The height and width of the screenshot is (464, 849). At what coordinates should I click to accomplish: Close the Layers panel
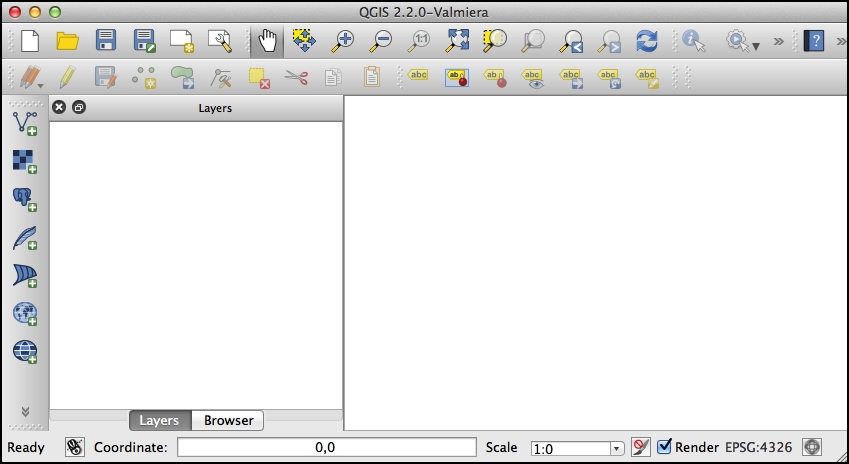pos(59,107)
